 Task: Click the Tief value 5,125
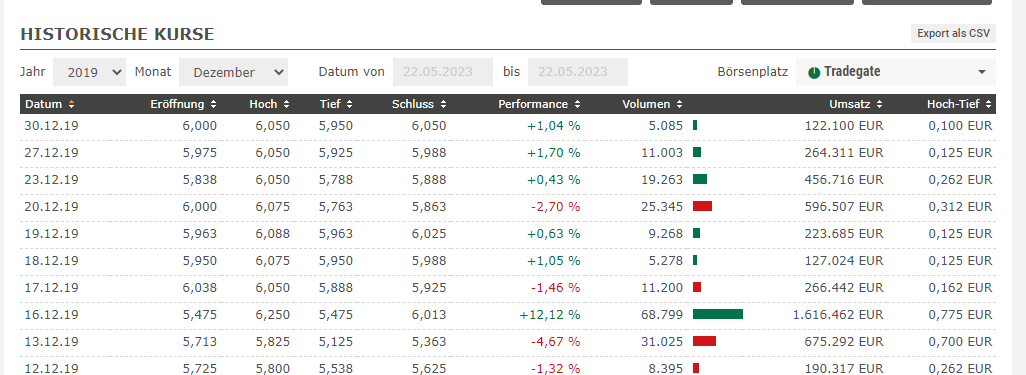[x=336, y=342]
